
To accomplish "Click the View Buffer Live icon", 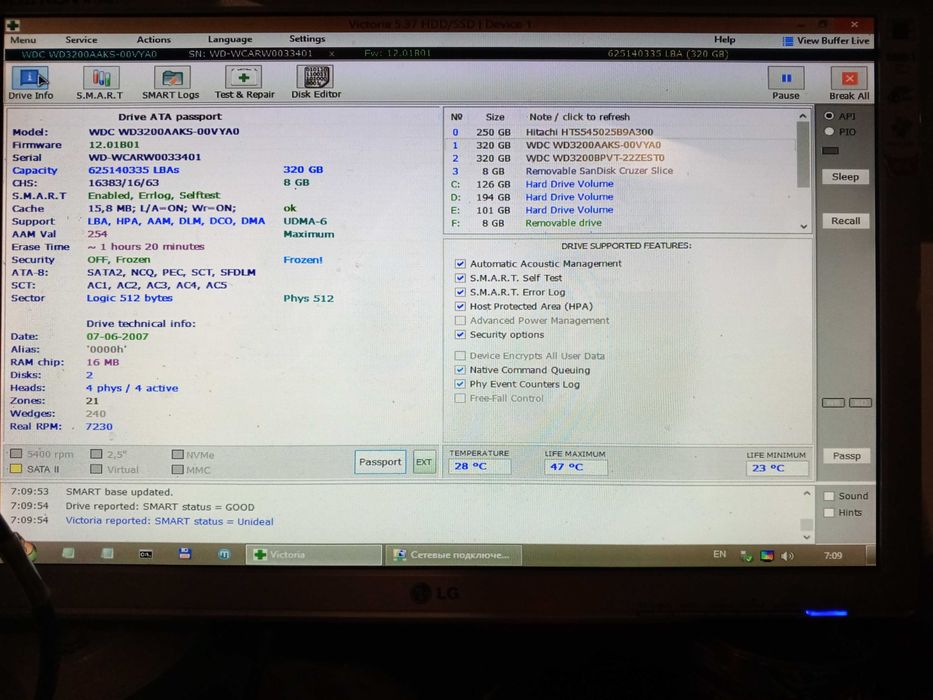I will pos(788,41).
